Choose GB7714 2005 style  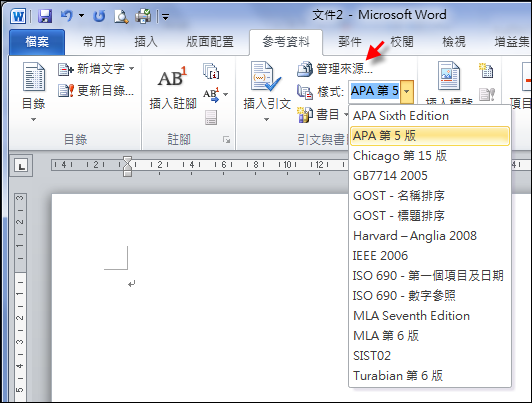click(x=430, y=176)
